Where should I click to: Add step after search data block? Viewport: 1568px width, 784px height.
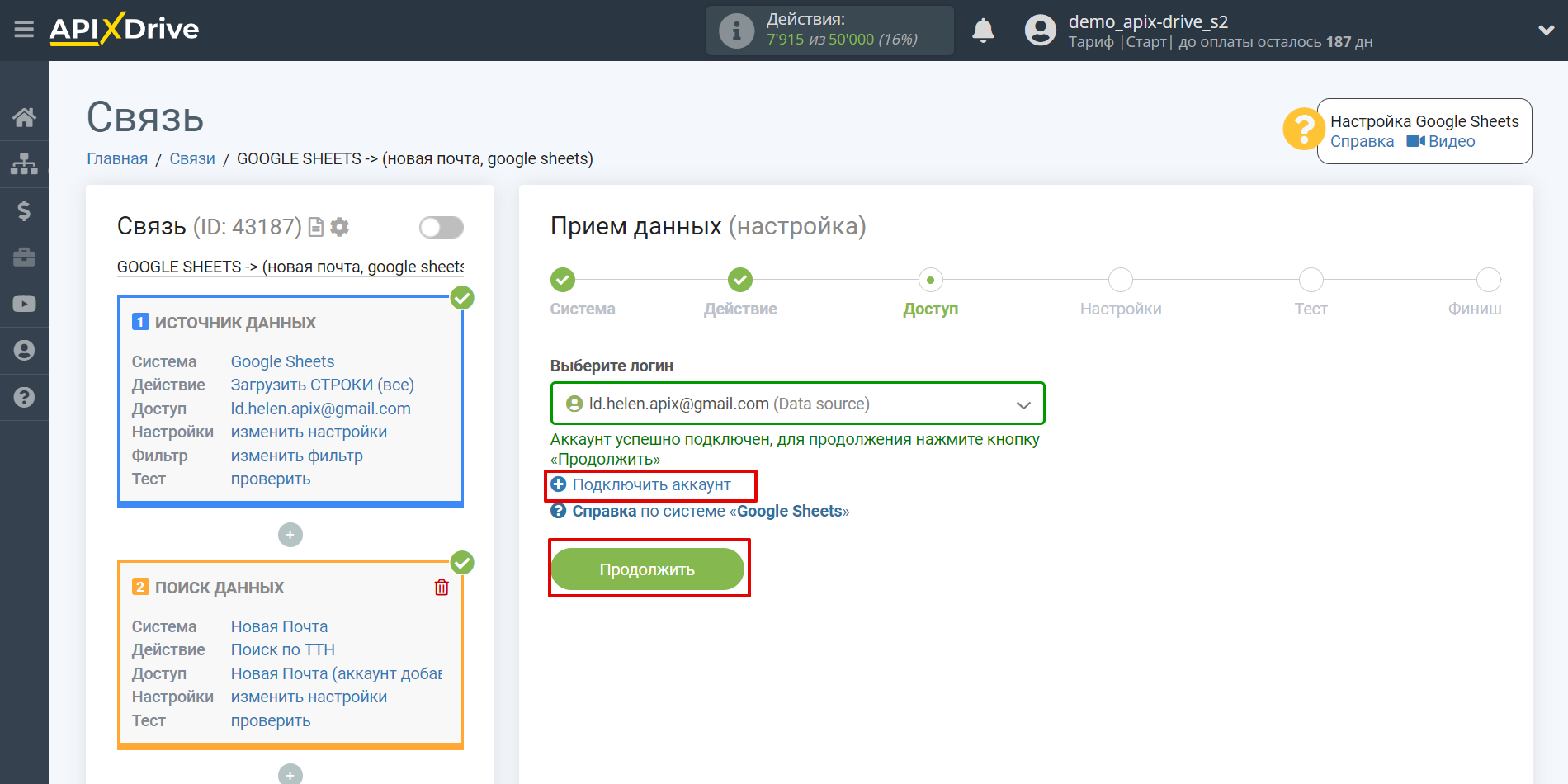(x=290, y=775)
